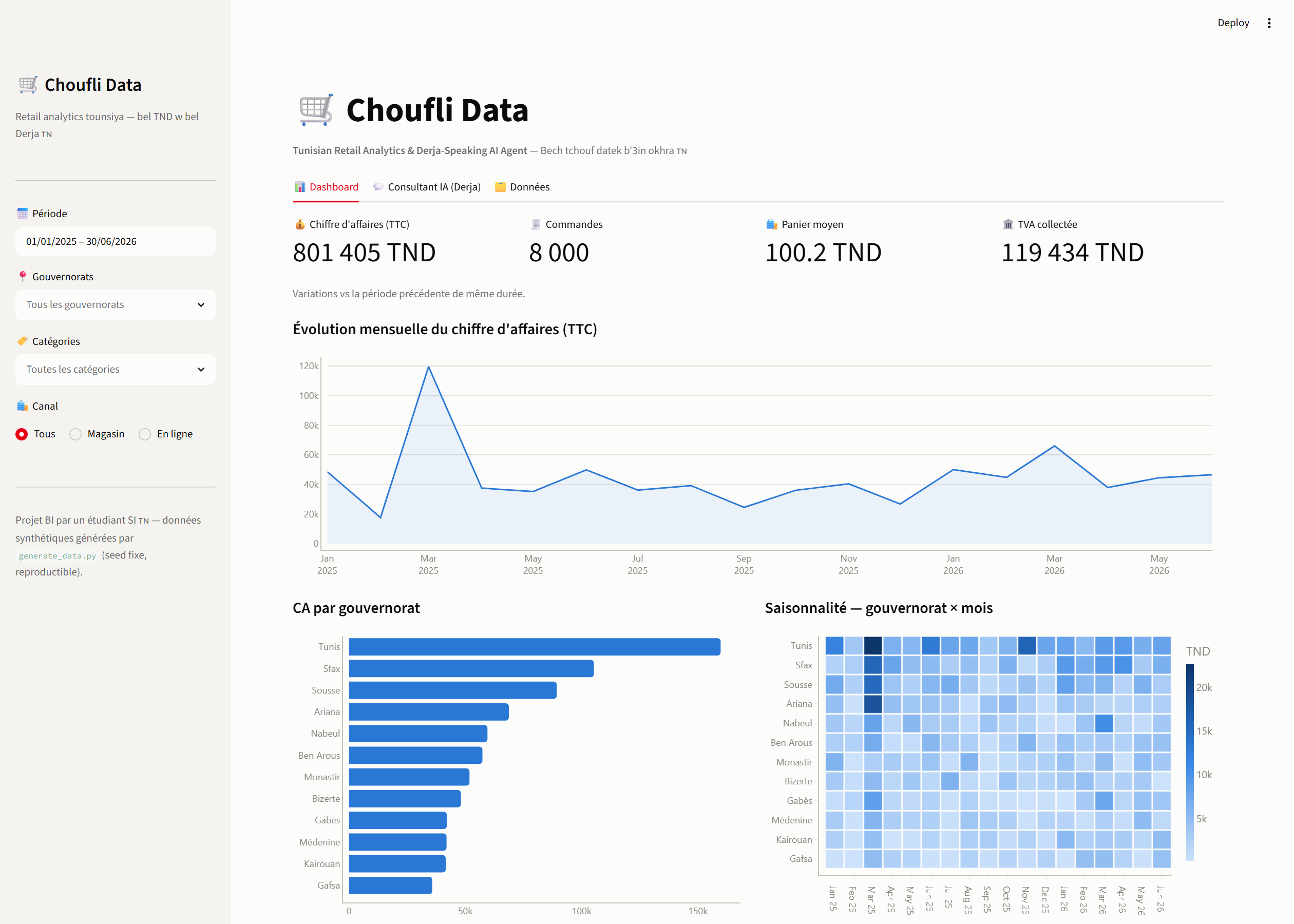Click the 8 000 Commandes value
Viewport: 1294px width, 924px height.
(559, 253)
